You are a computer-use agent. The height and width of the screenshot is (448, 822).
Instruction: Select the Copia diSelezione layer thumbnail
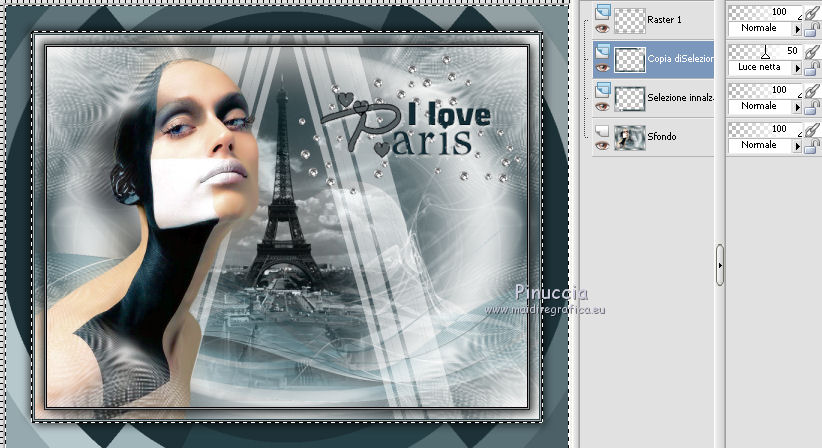click(629, 59)
